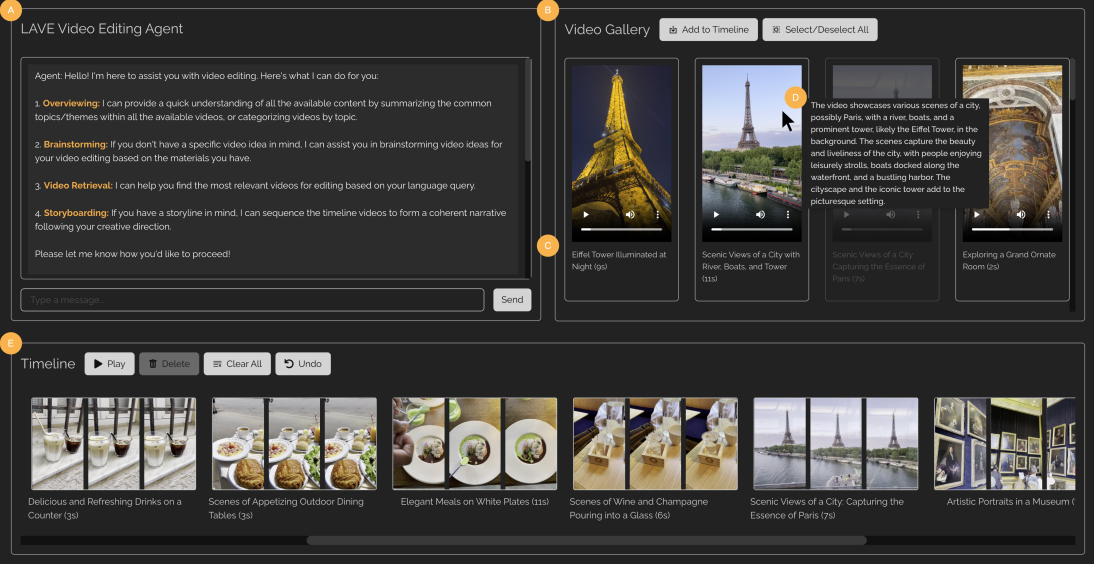Image resolution: width=1094 pixels, height=564 pixels.
Task: Play the Eiffel Tower Illuminated at Night video
Action: pyautogui.click(x=586, y=214)
